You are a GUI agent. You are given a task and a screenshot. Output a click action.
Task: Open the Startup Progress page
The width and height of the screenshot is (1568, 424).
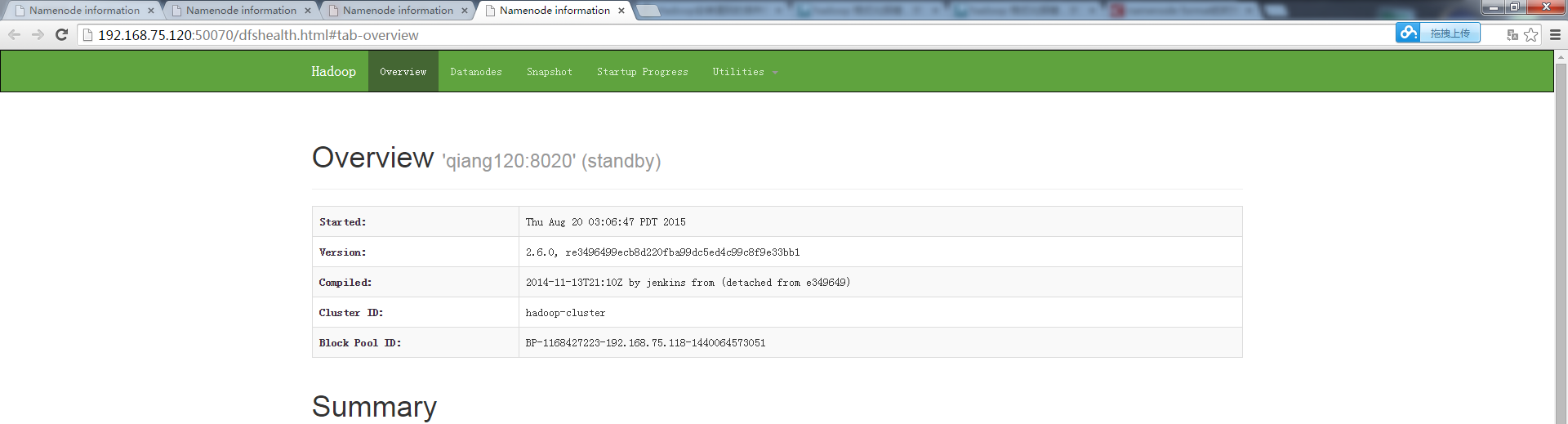coord(643,72)
